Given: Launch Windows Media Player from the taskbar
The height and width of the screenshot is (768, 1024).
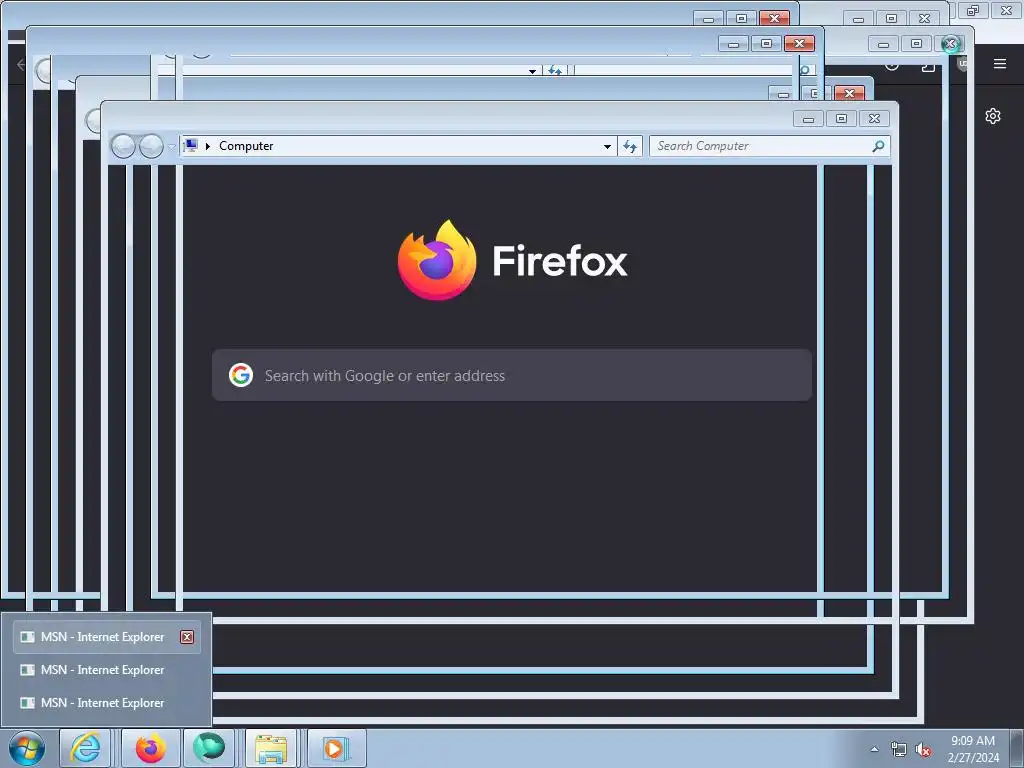Looking at the screenshot, I should click(x=336, y=748).
